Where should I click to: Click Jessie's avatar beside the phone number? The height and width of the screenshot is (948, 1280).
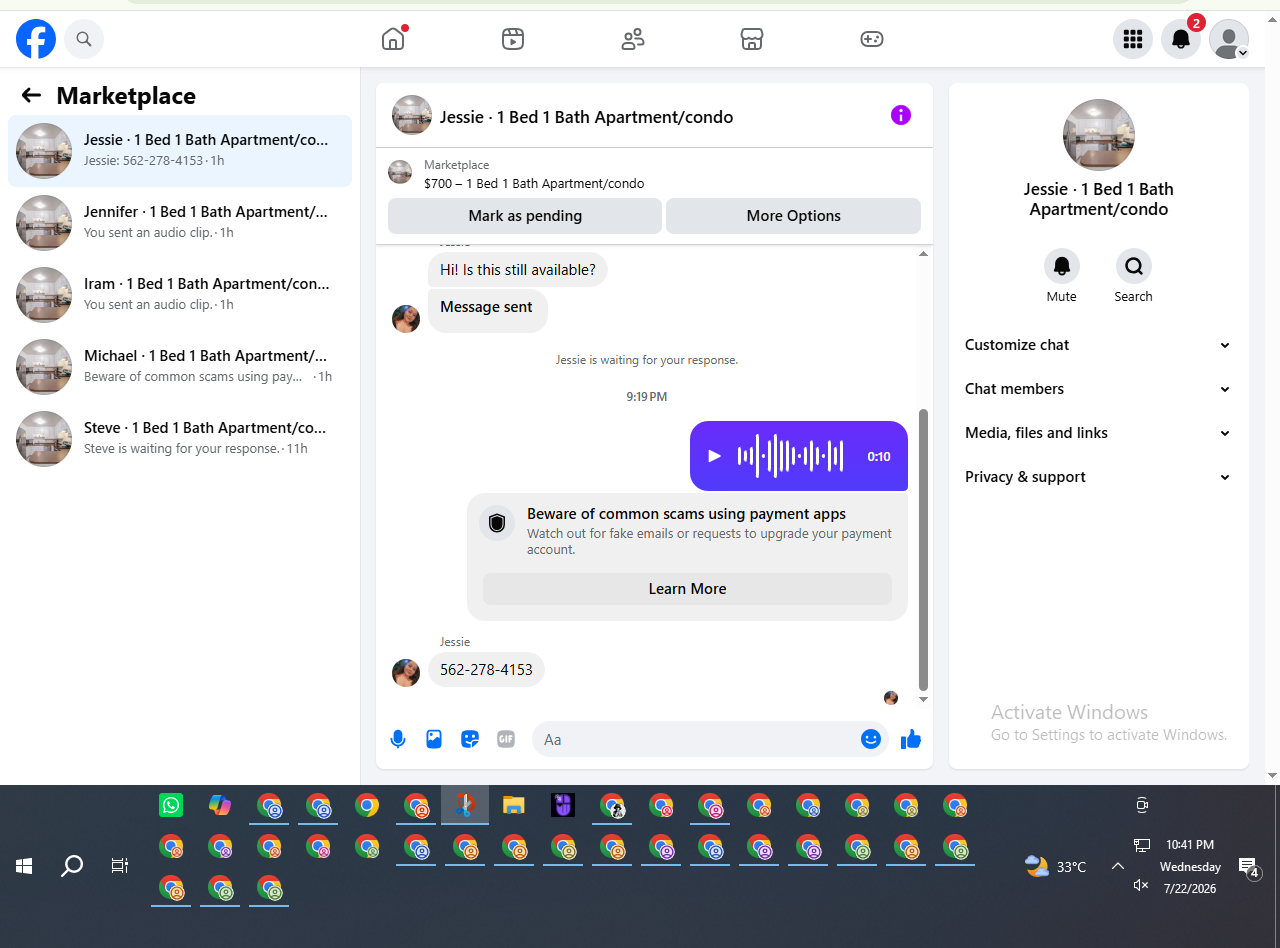(406, 673)
